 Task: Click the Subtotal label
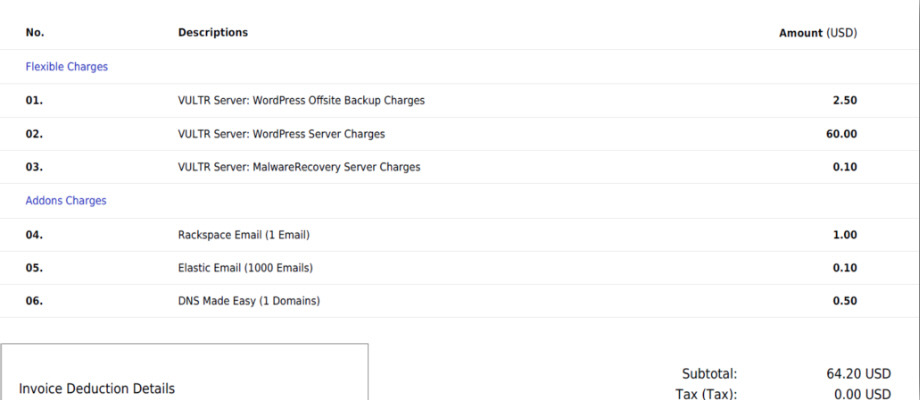pos(709,373)
